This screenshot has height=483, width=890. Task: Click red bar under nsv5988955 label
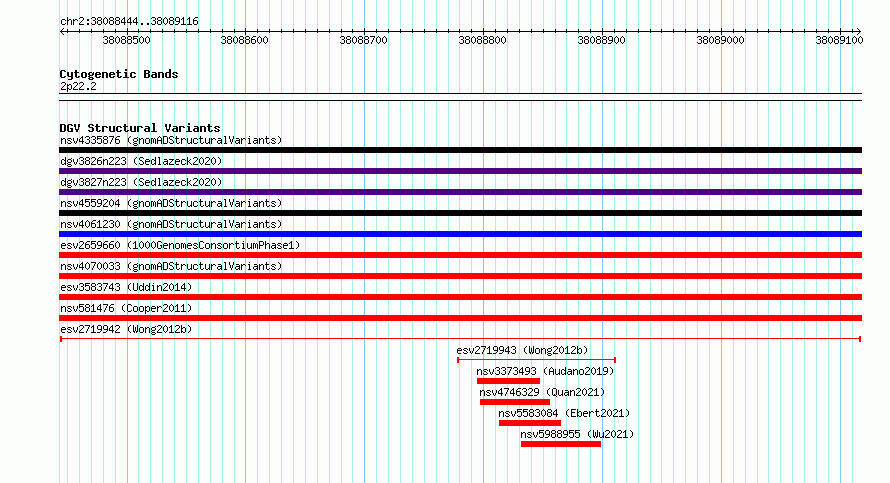pos(561,444)
